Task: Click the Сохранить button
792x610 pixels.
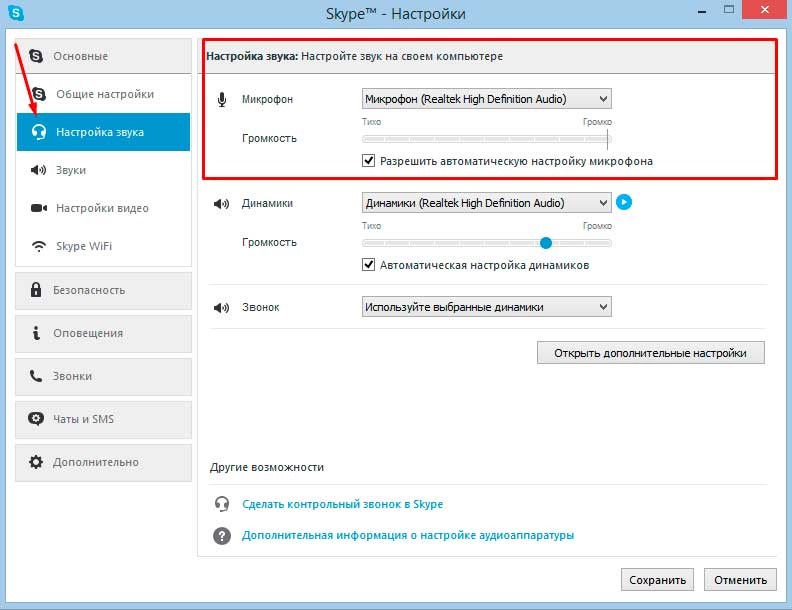Action: point(657,580)
